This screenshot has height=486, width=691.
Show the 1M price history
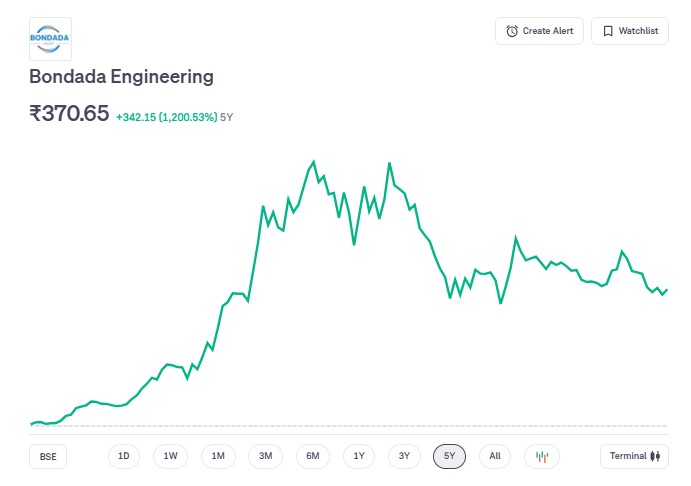(x=218, y=456)
